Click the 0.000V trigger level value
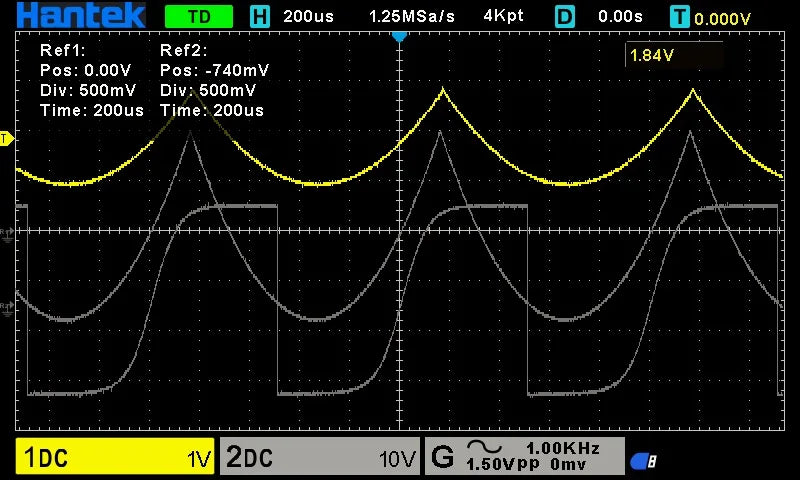 tap(722, 19)
